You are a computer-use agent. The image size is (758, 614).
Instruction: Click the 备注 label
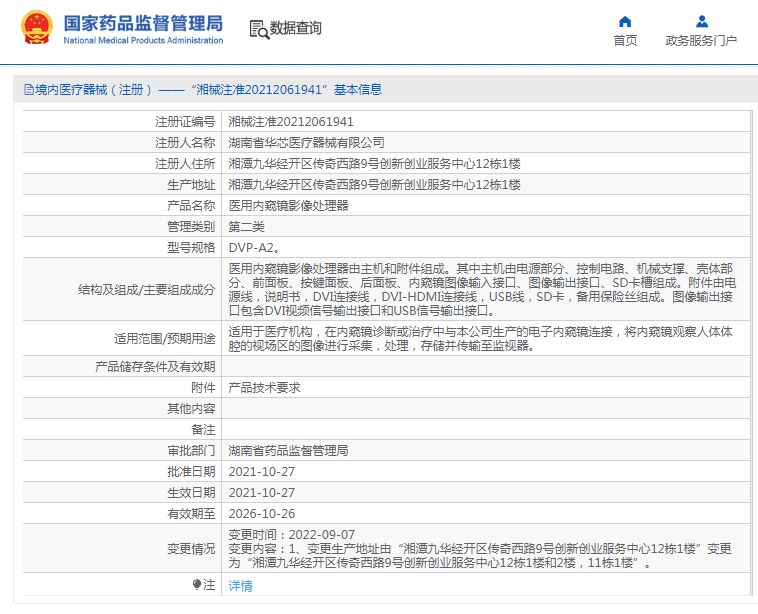point(204,430)
